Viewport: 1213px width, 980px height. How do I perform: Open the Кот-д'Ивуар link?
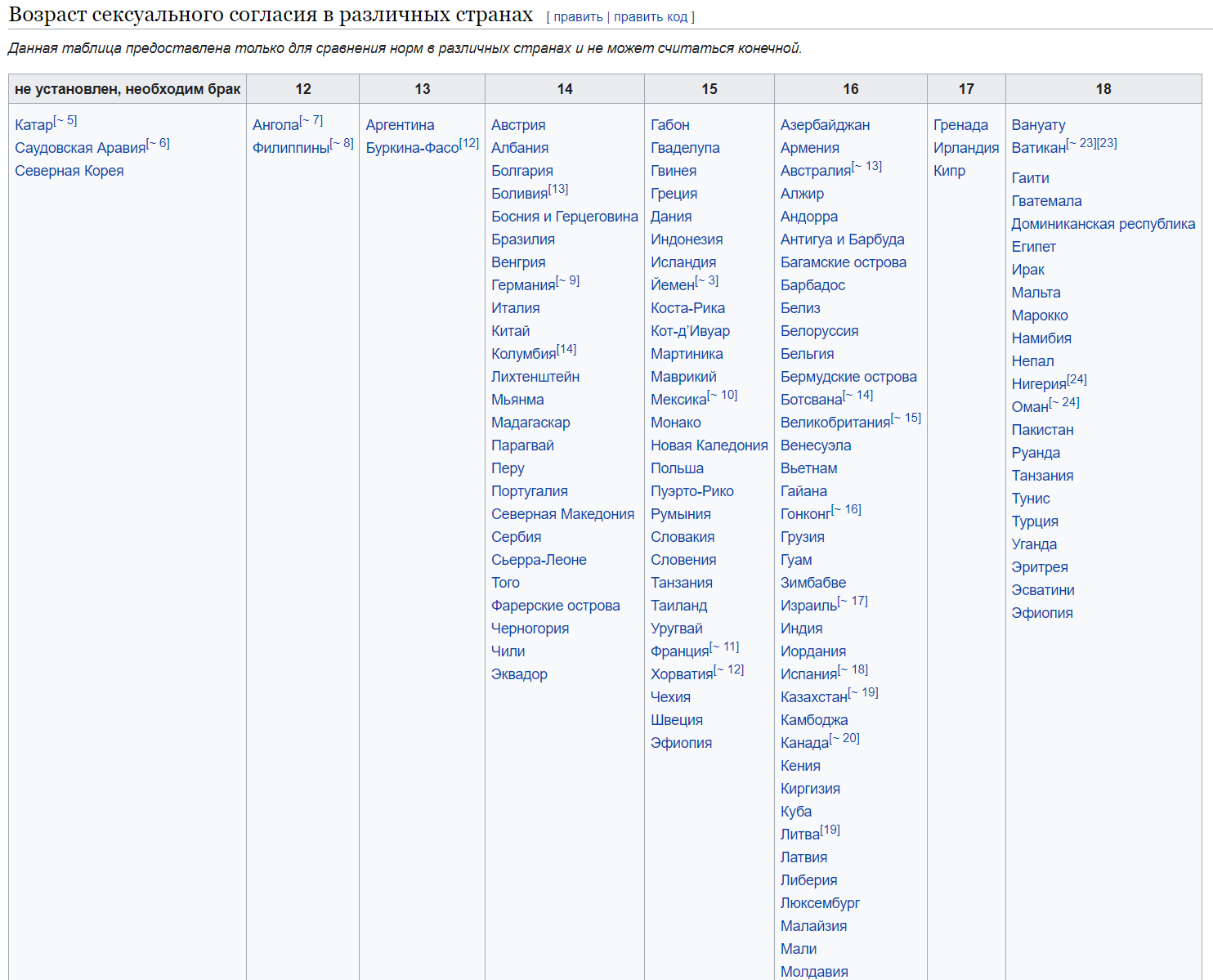pos(690,331)
